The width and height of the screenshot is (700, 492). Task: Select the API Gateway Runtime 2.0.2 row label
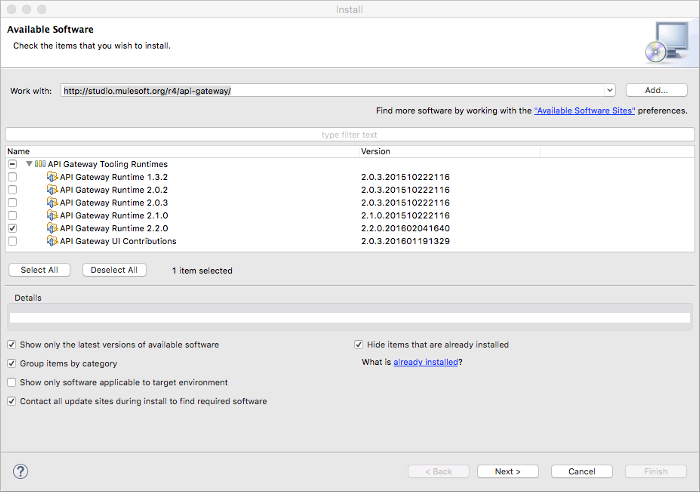(x=114, y=190)
